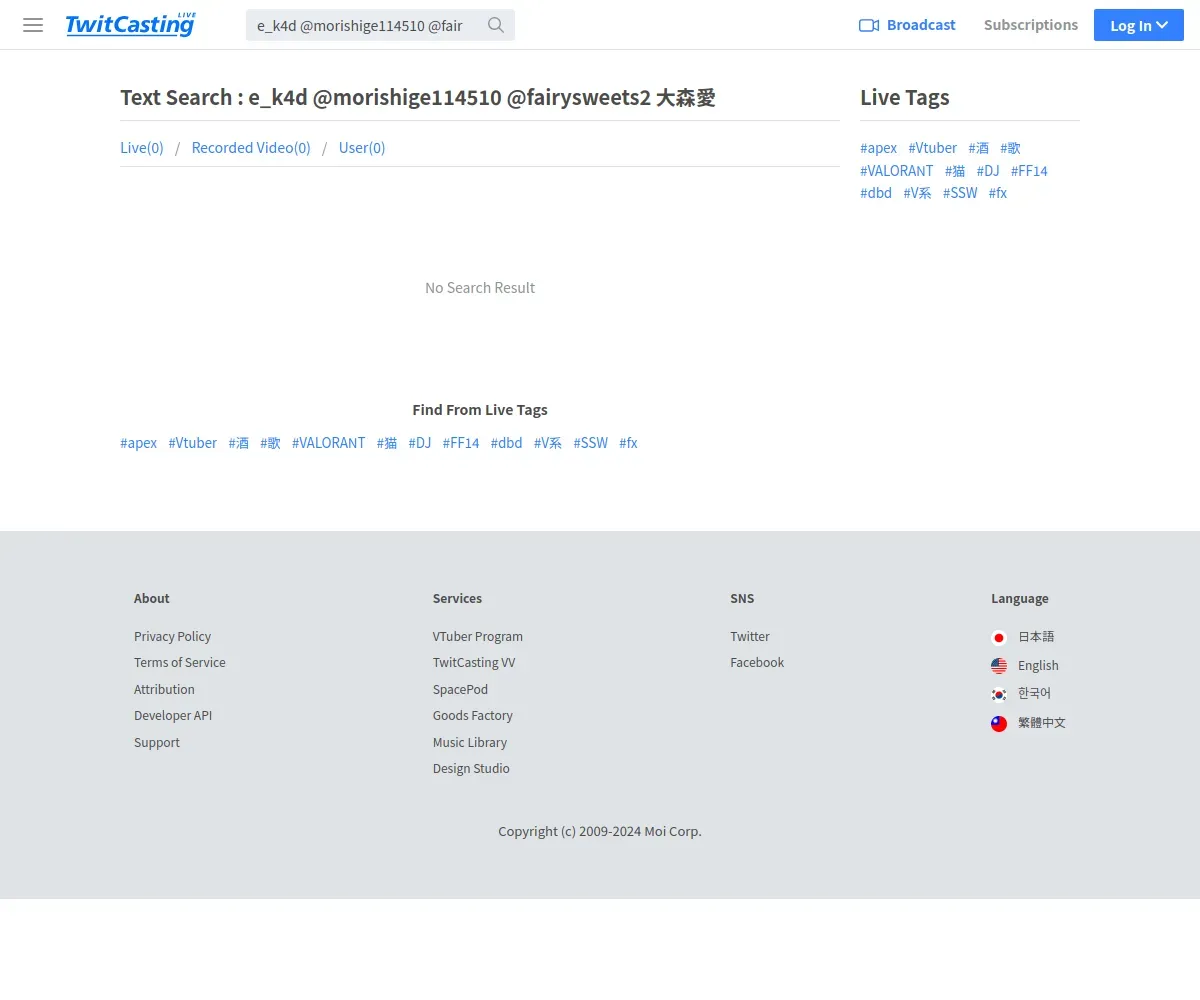Viewport: 1200px width, 1000px height.
Task: Open #fx under Find From Live Tags
Action: click(x=629, y=443)
